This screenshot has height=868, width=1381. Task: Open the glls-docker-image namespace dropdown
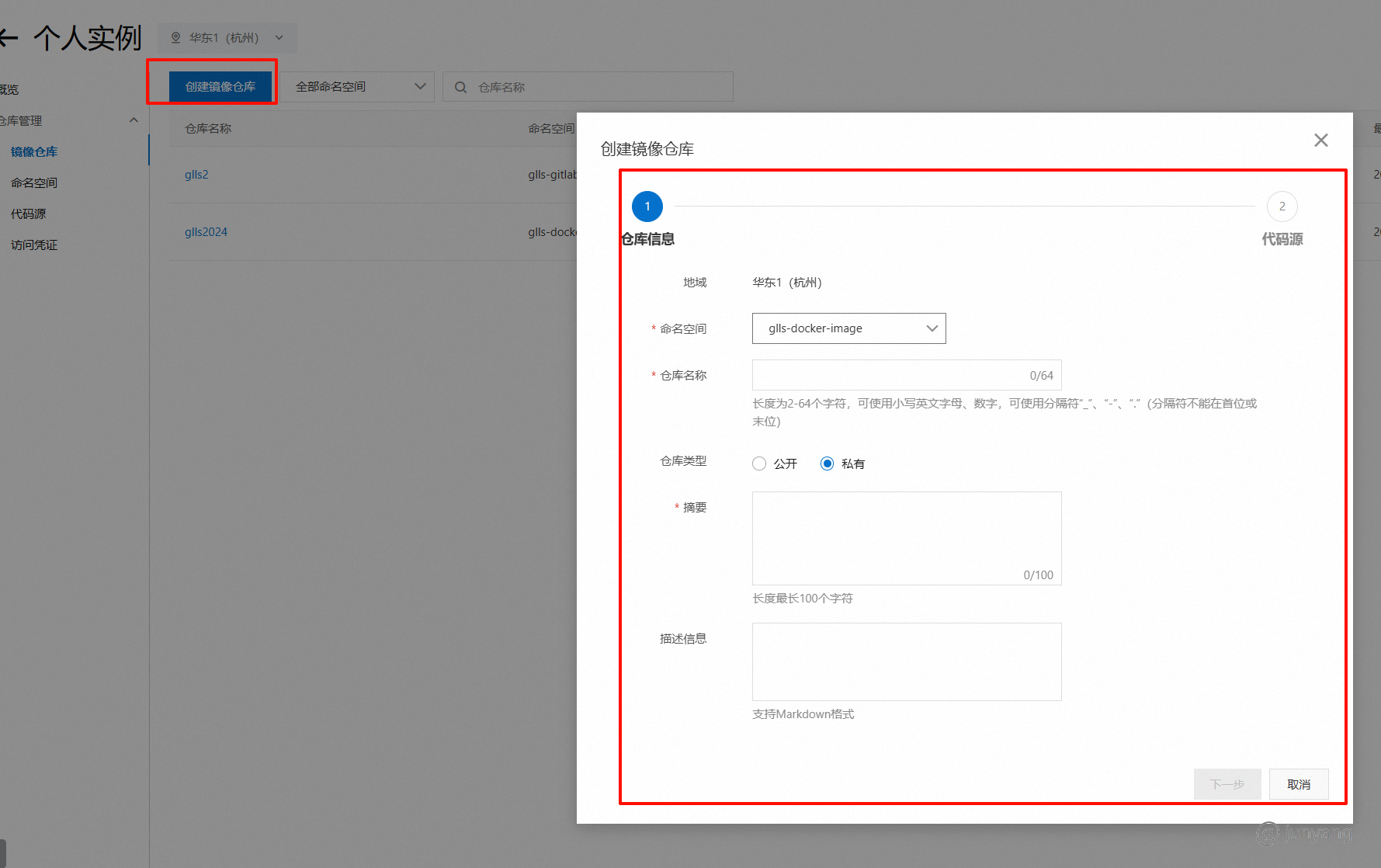[848, 328]
